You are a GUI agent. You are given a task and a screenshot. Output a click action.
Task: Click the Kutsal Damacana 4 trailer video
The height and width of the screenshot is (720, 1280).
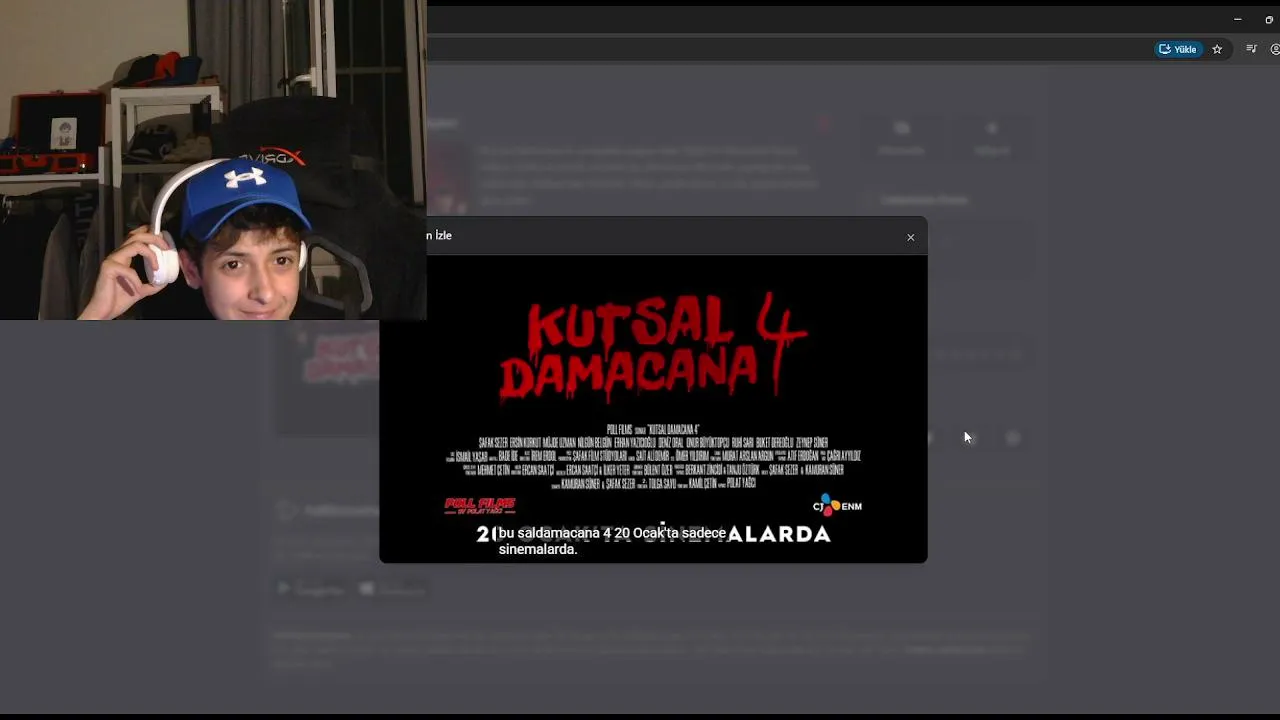click(x=653, y=409)
